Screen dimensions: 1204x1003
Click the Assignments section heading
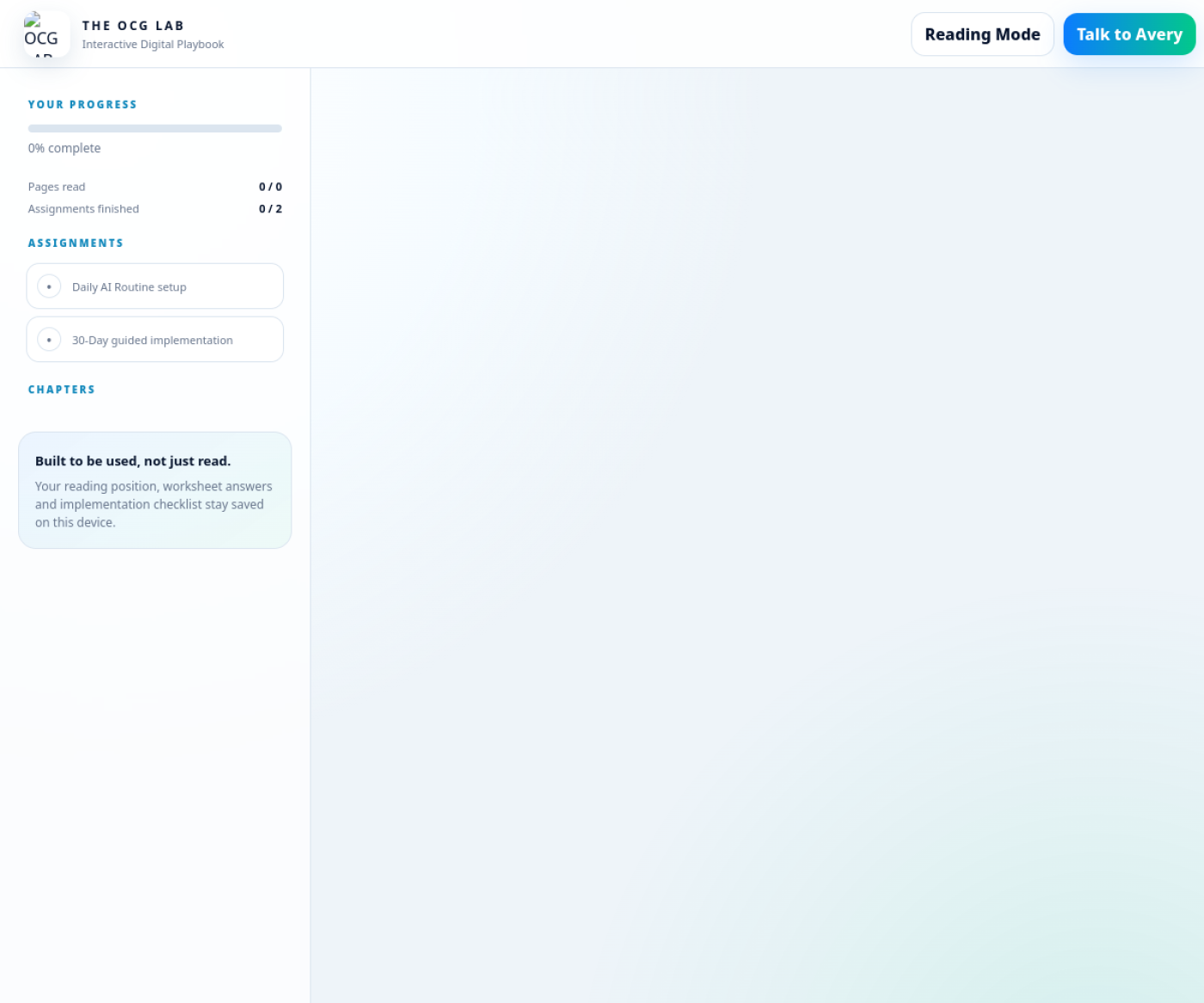[76, 243]
